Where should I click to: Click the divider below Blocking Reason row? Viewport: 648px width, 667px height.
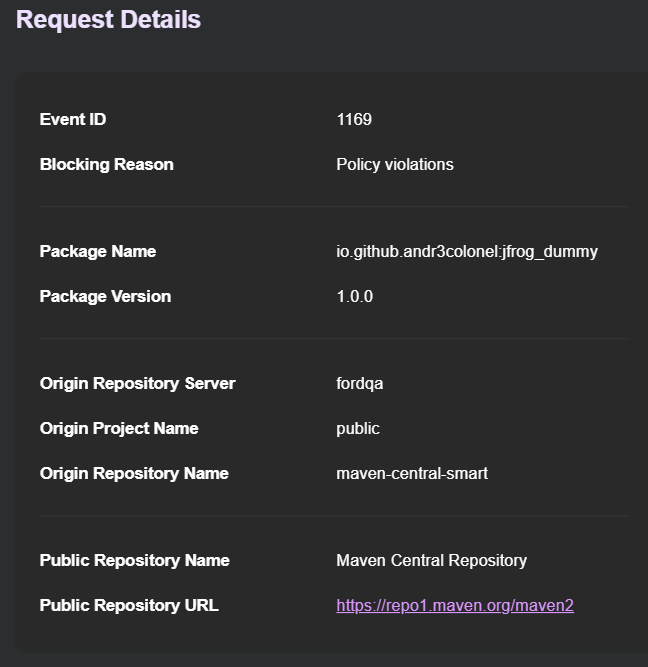(x=334, y=207)
